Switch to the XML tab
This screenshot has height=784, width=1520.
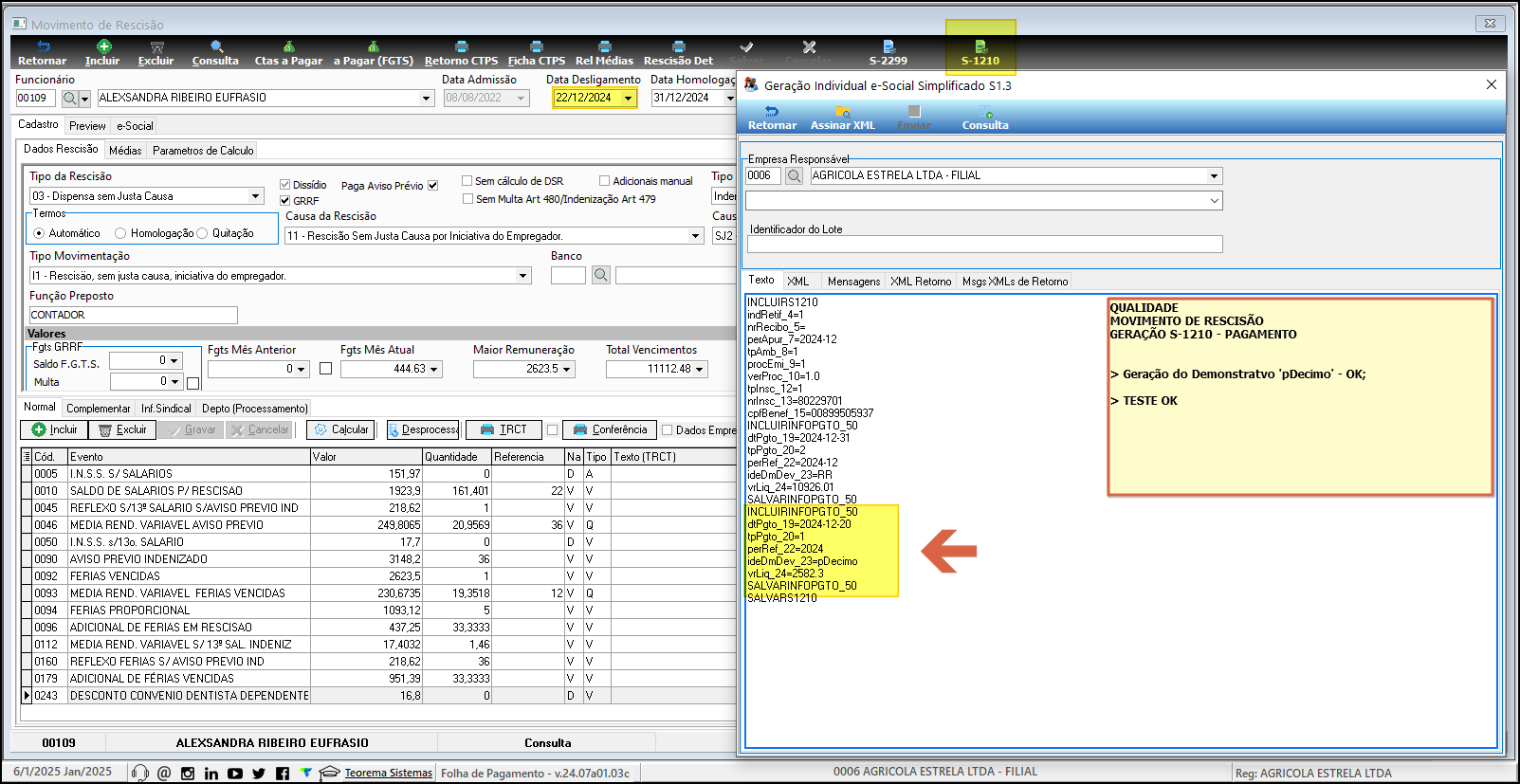click(x=798, y=282)
